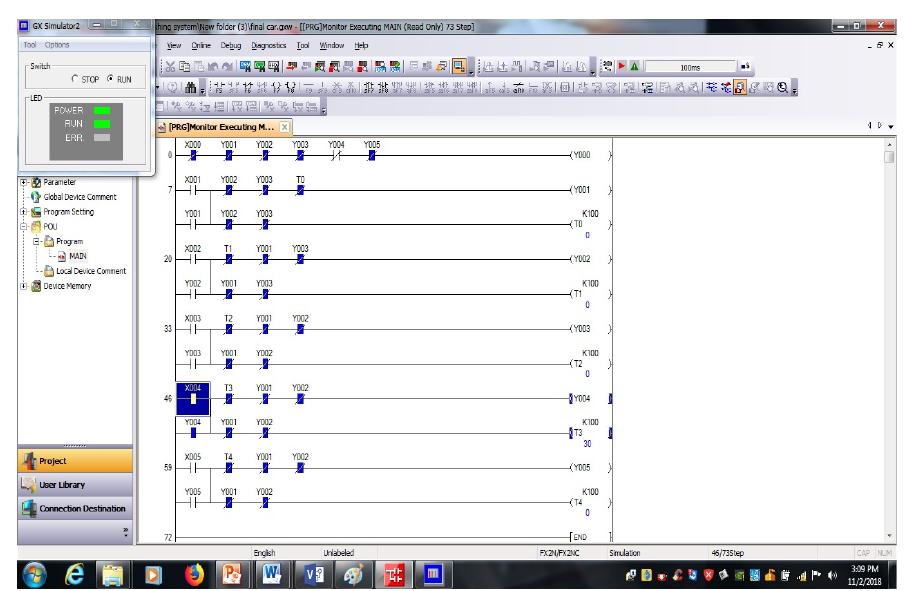Open the Window menu
Viewport: 906px width, 591px height.
click(x=332, y=45)
